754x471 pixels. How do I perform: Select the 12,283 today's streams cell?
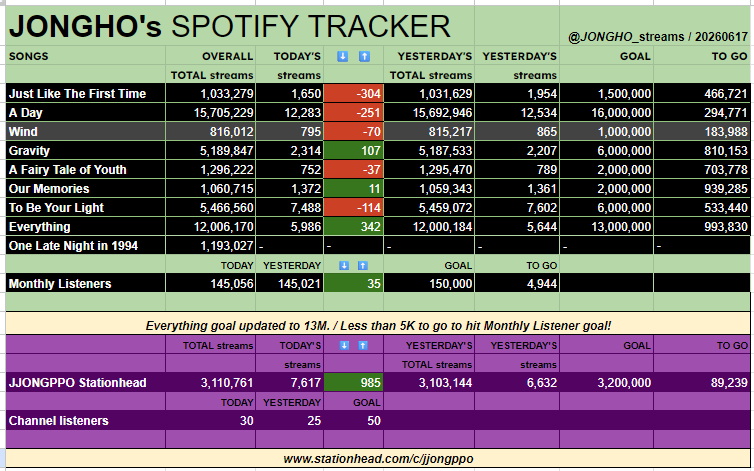[x=289, y=113]
